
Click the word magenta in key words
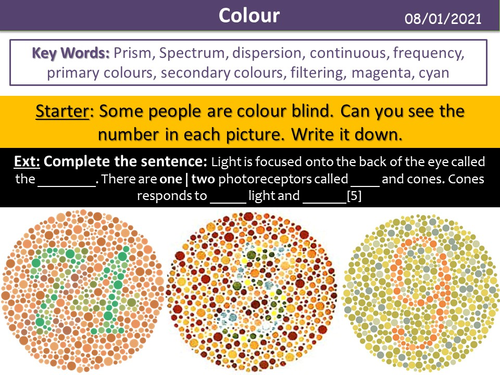click(x=381, y=73)
